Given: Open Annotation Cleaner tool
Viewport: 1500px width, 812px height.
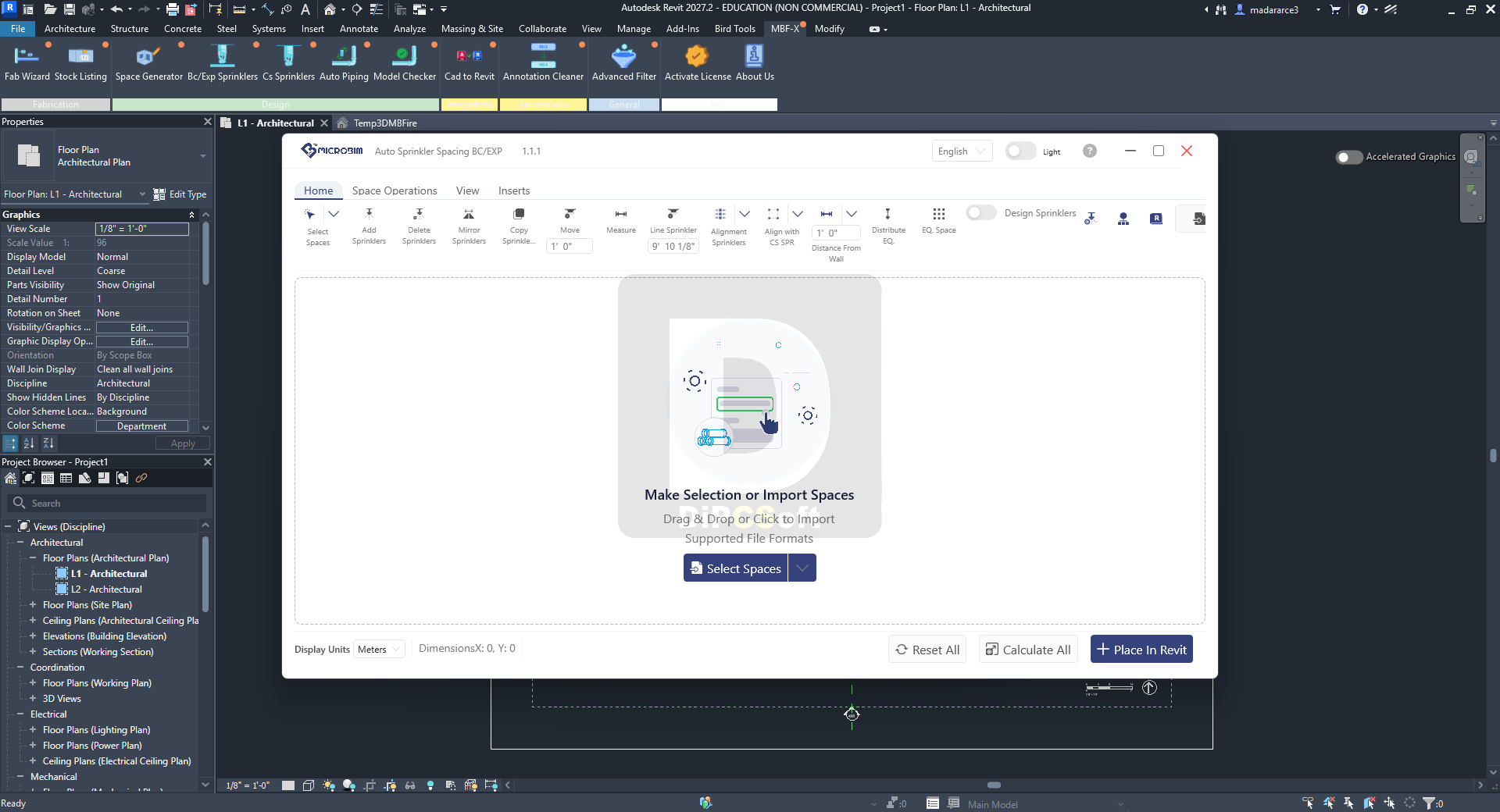Looking at the screenshot, I should (543, 62).
